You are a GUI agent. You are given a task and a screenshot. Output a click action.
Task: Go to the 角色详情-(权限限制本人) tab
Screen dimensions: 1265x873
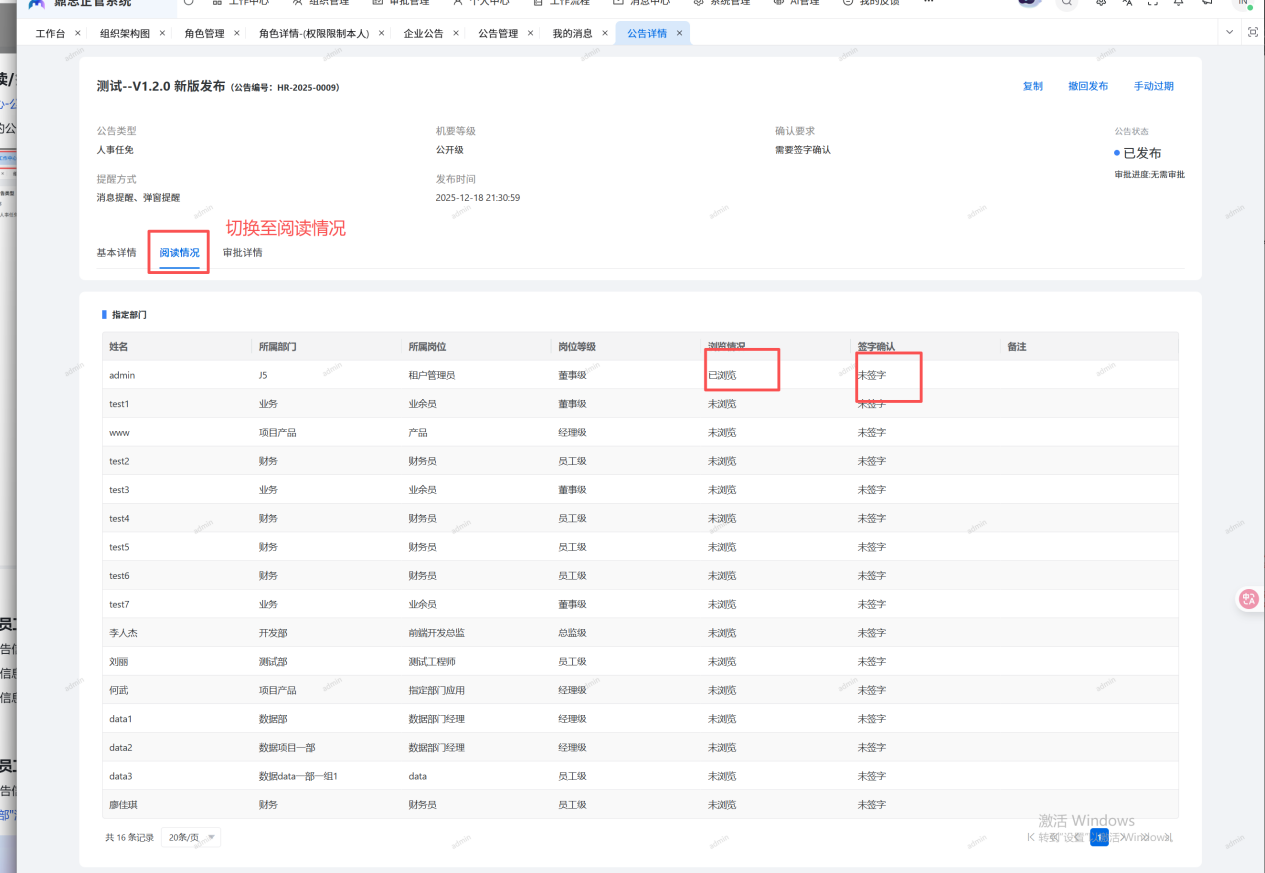tap(313, 34)
